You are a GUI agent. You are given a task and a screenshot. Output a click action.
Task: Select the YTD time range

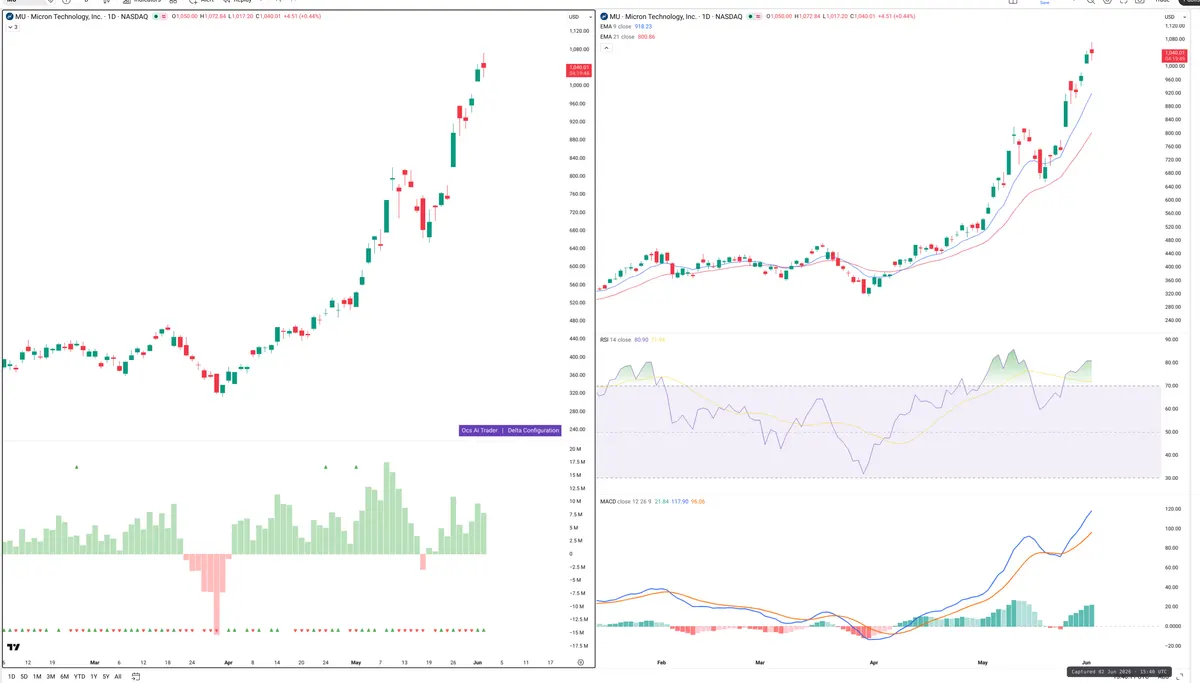[x=79, y=677]
